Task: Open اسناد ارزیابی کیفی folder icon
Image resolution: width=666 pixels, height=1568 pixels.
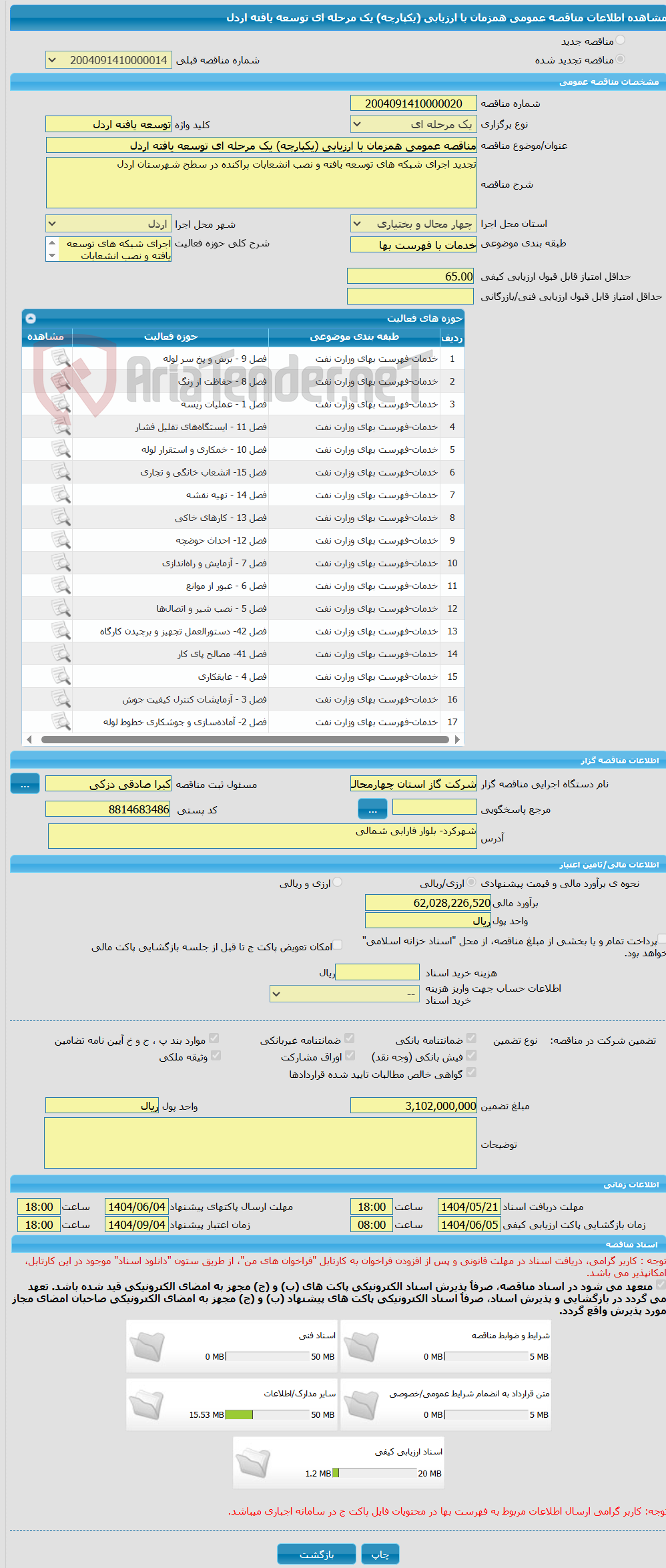Action: click(254, 1462)
